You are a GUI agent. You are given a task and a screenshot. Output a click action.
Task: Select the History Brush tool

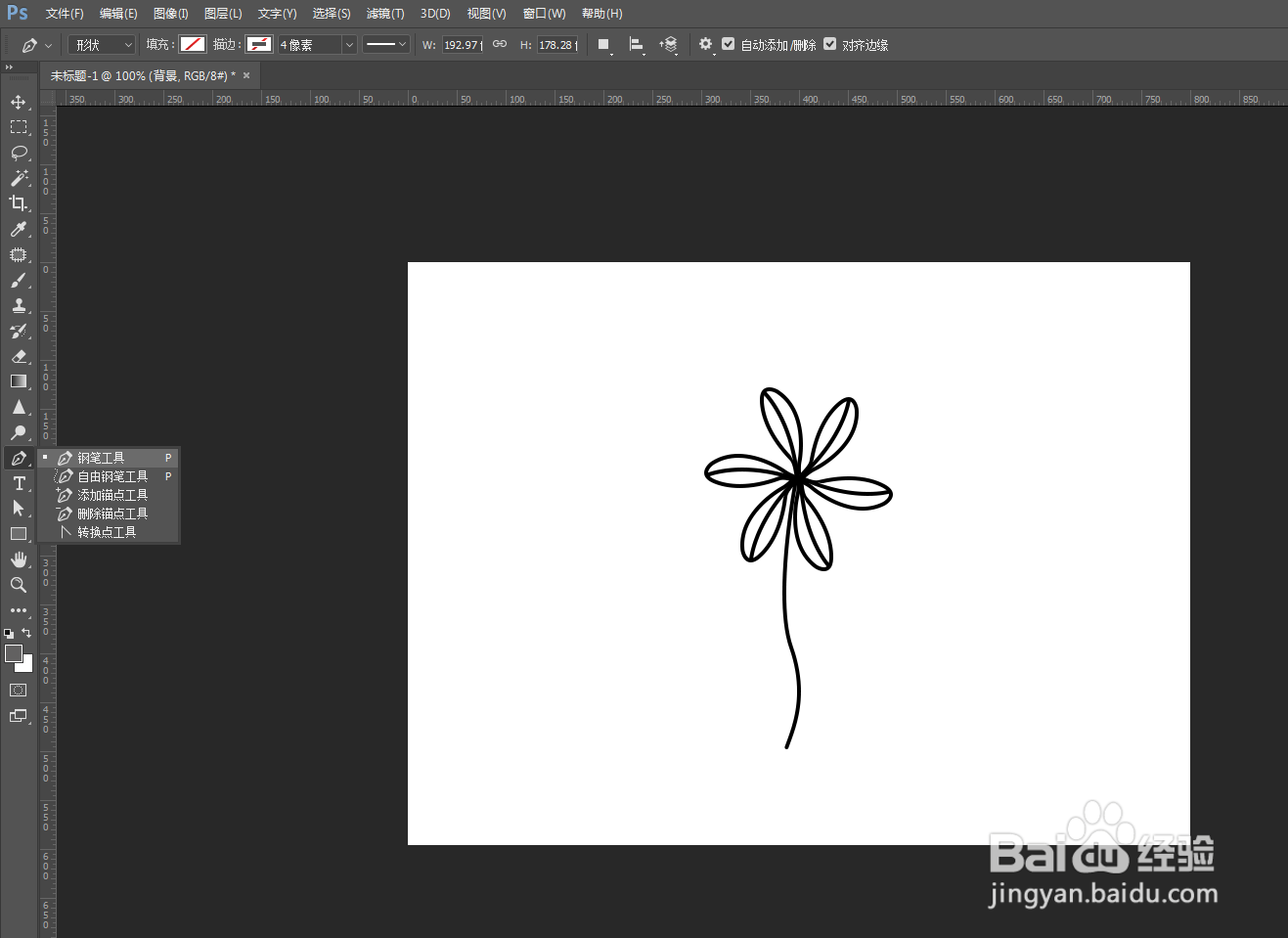[x=19, y=331]
